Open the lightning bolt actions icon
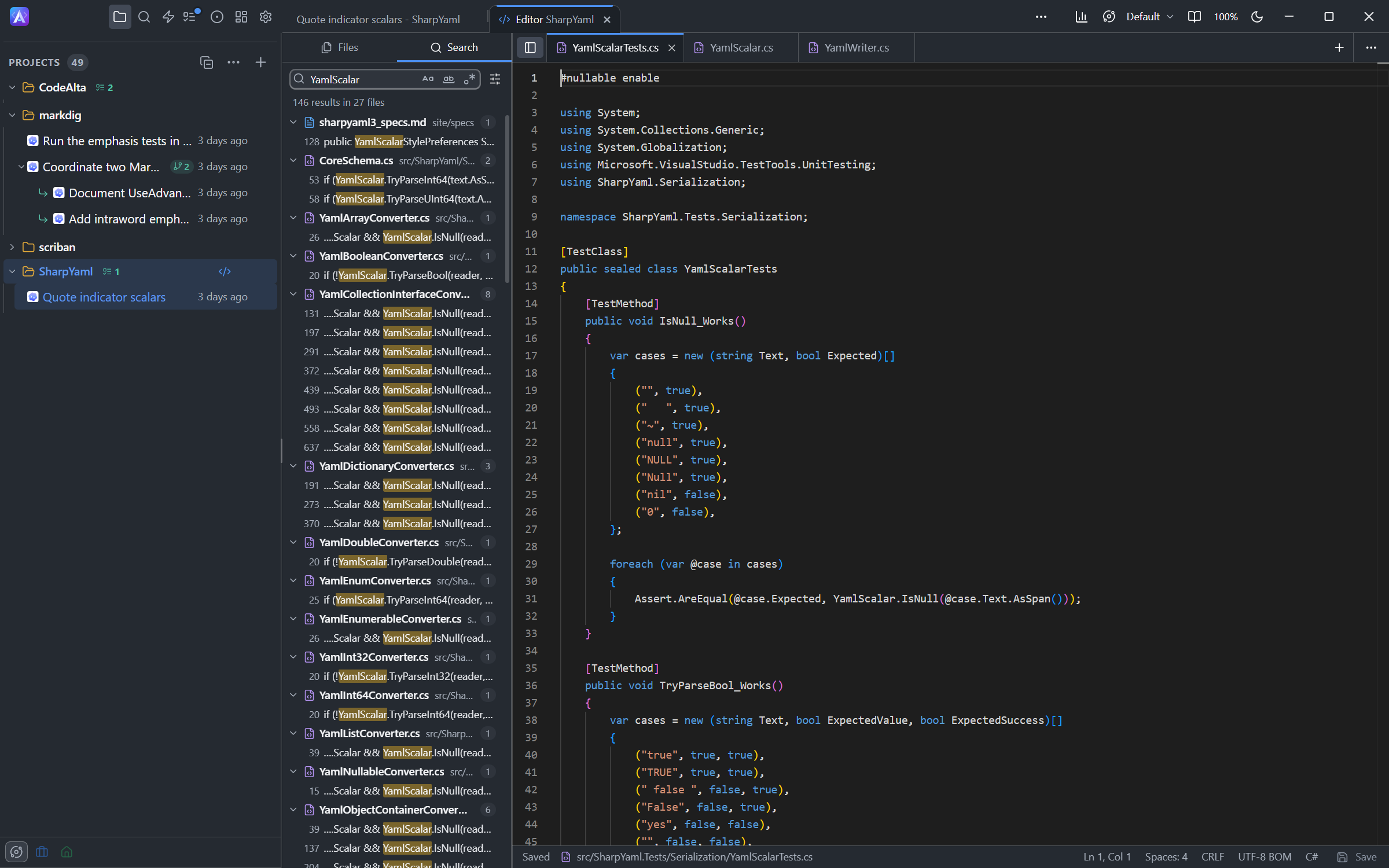Viewport: 1389px width, 868px height. (168, 17)
